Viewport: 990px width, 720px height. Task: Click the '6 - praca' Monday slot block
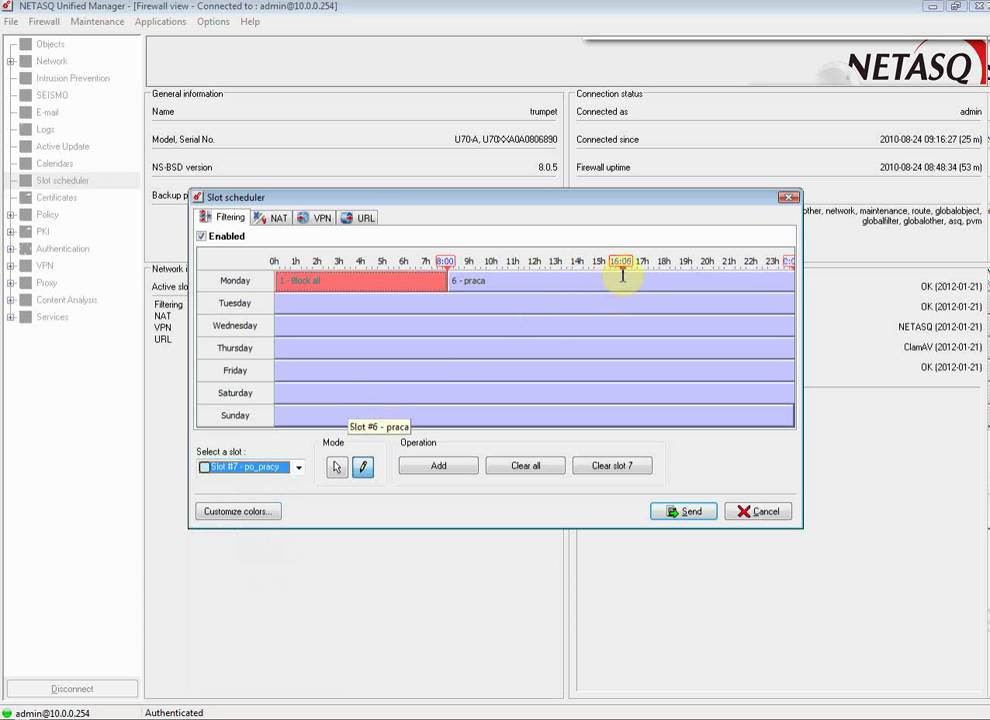621,281
